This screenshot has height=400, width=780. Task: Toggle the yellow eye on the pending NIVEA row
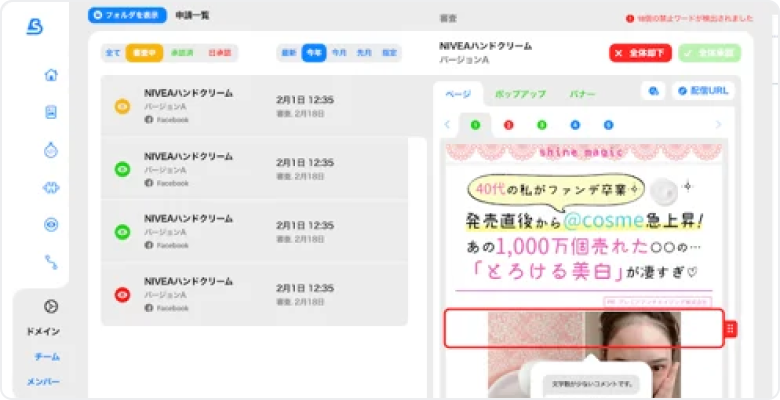click(x=122, y=106)
